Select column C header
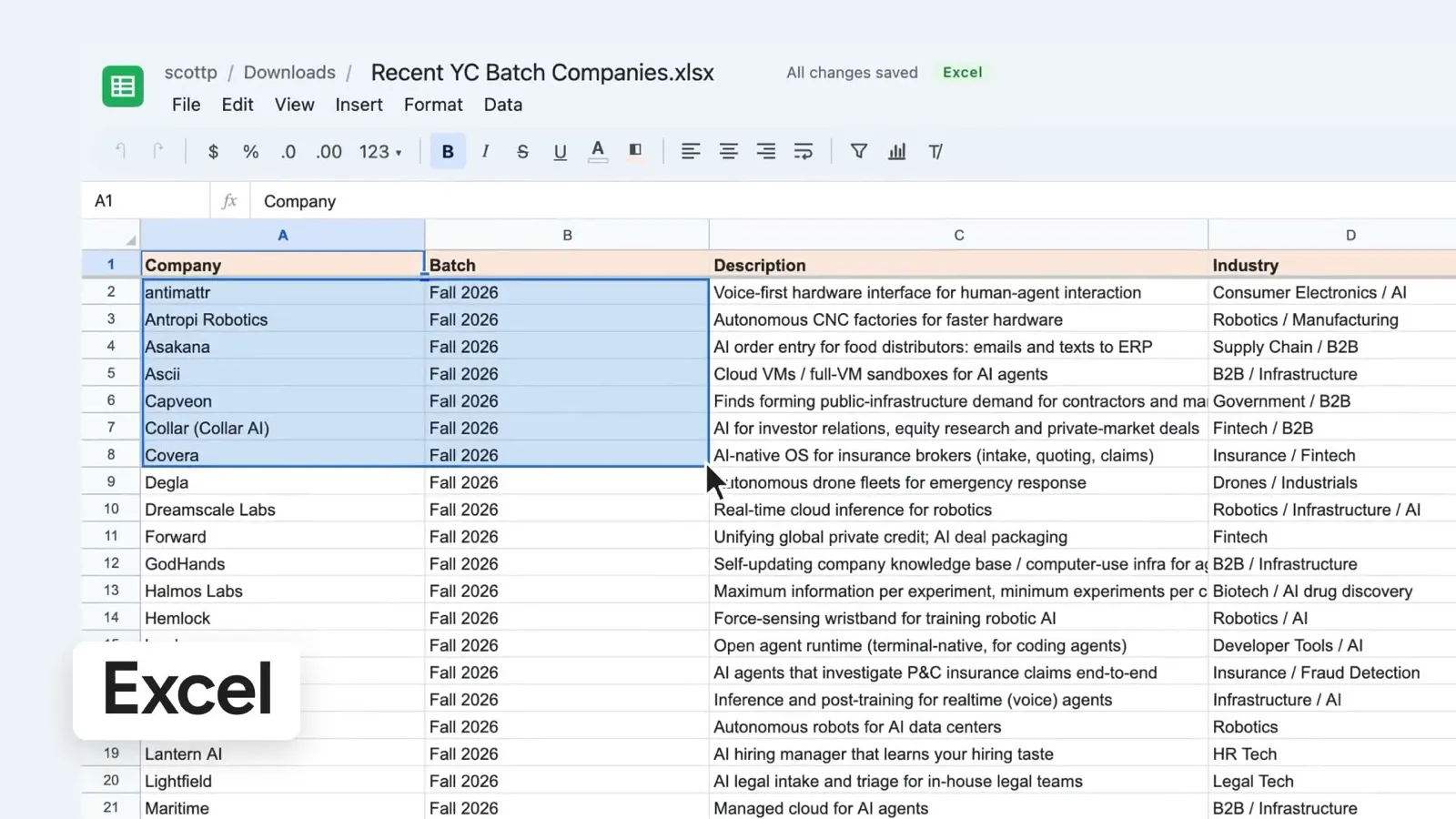1456x819 pixels. (958, 235)
